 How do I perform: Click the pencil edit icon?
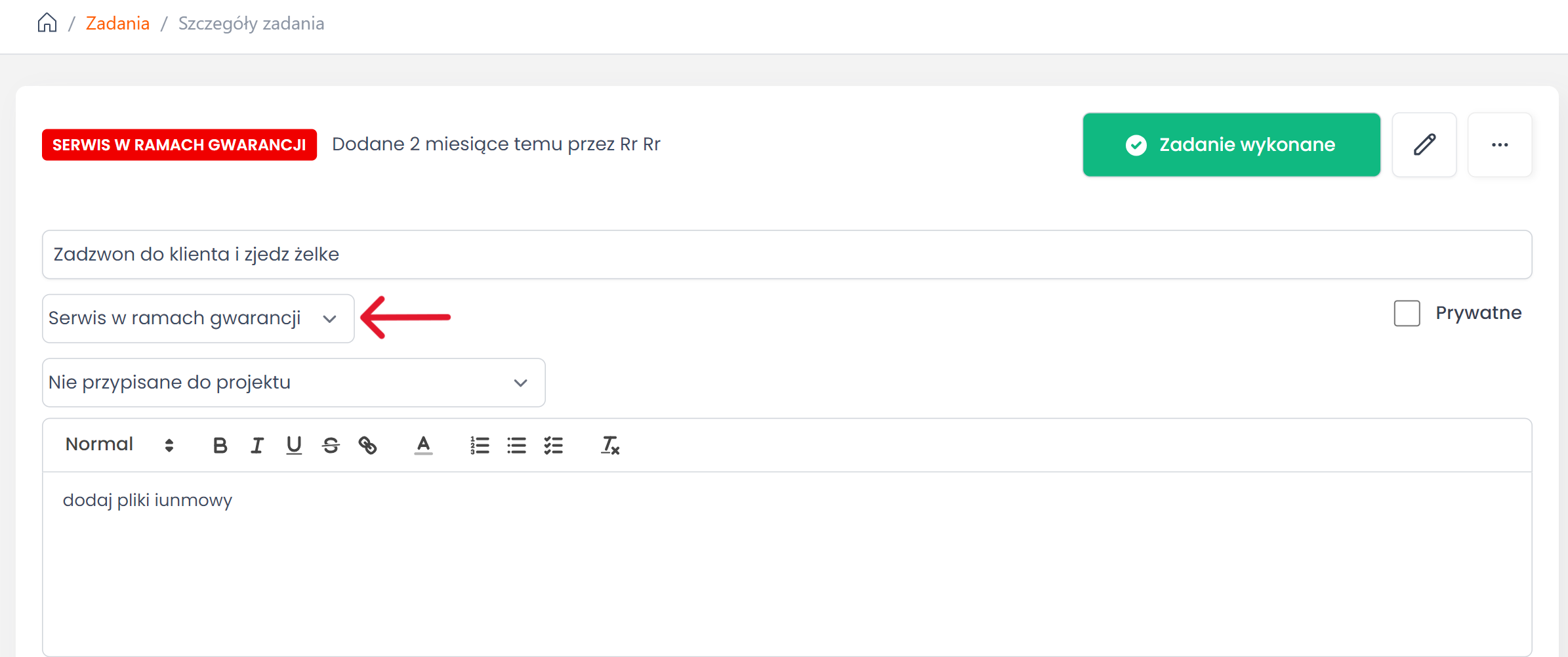pos(1424,144)
